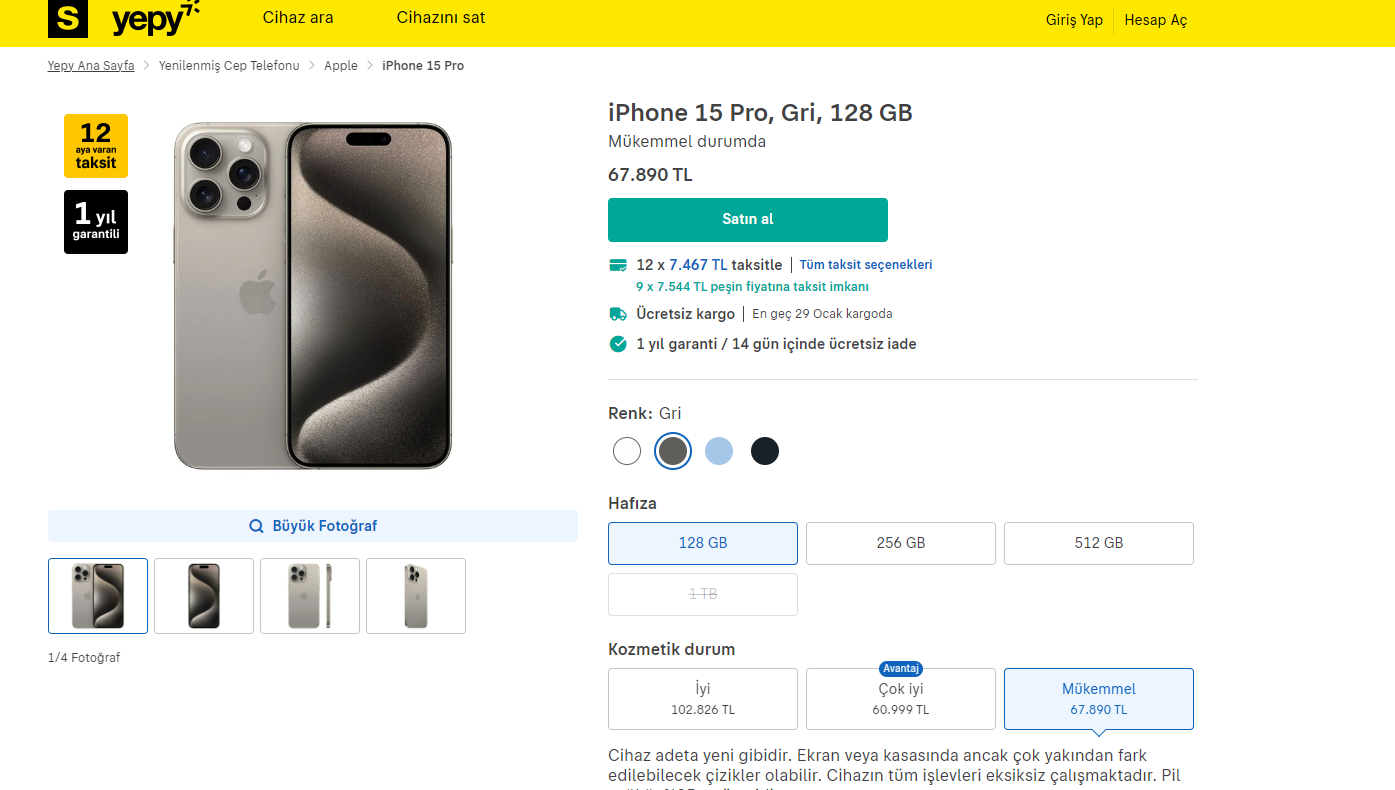The height and width of the screenshot is (790, 1395).
Task: Click the warranty checkmark icon
Action: 618,344
